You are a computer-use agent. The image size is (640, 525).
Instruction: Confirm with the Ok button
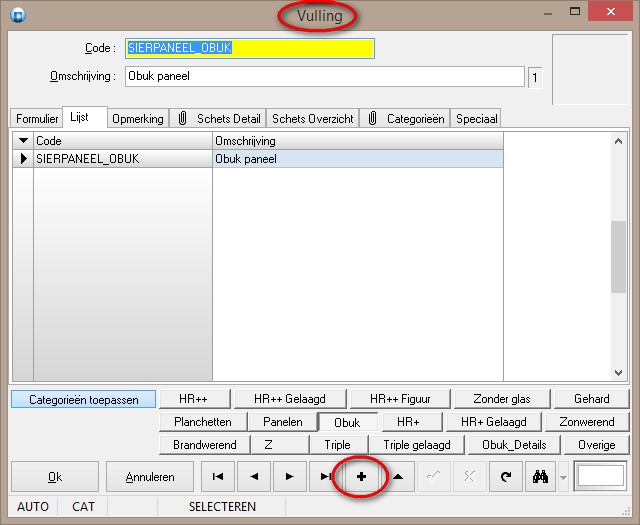pos(55,476)
